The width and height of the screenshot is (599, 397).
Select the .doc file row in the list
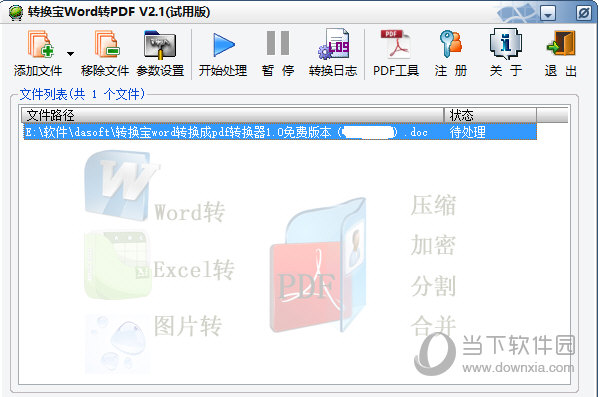280,132
